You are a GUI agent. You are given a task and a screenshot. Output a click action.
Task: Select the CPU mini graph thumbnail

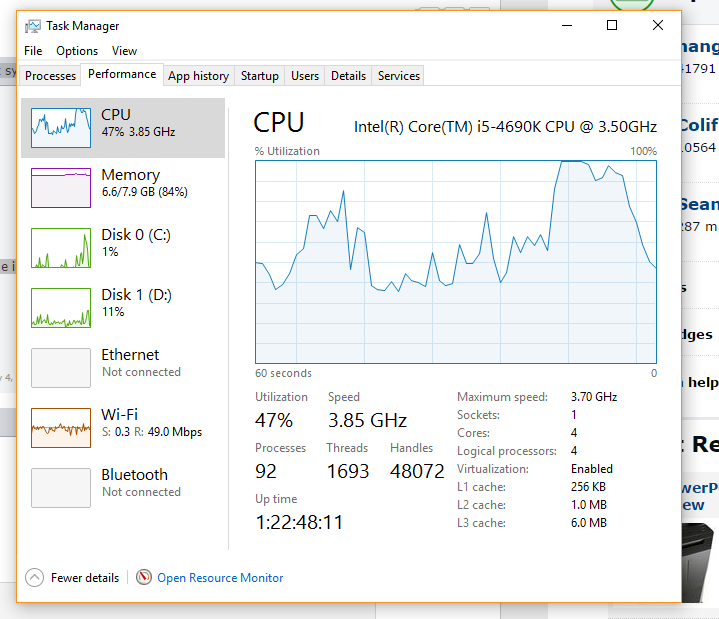click(61, 128)
